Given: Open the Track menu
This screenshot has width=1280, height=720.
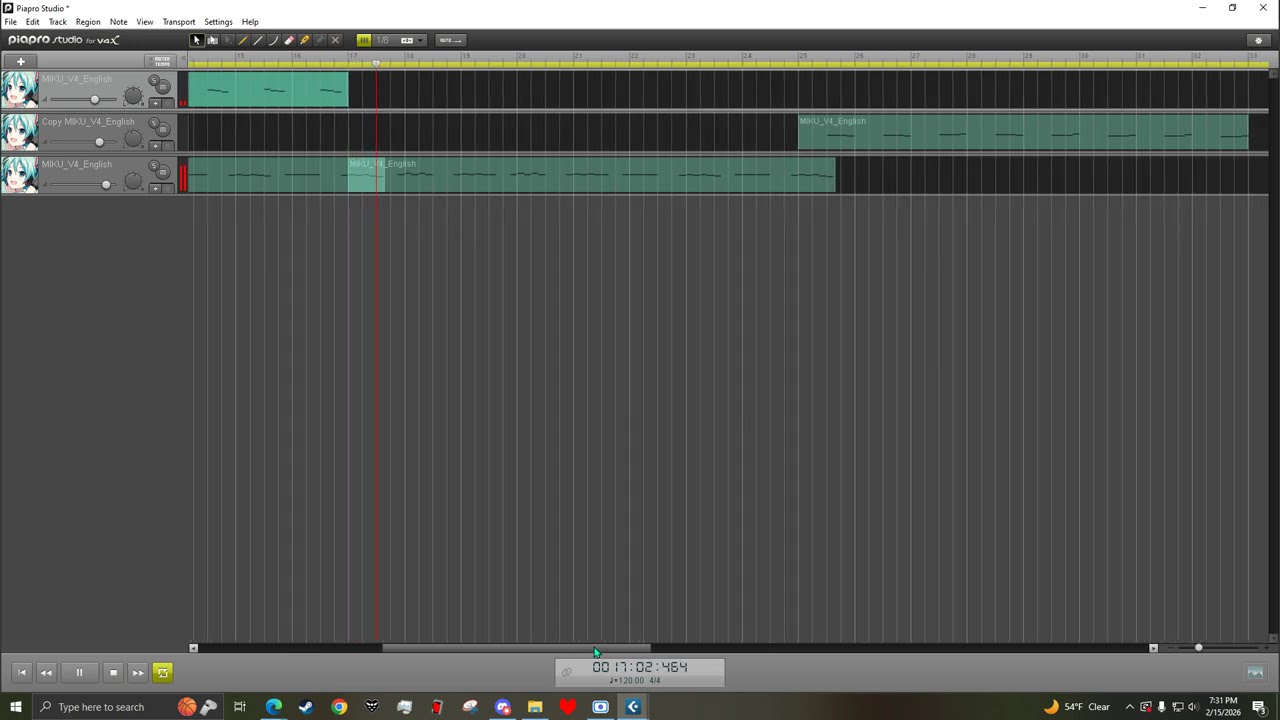Looking at the screenshot, I should pos(57,22).
